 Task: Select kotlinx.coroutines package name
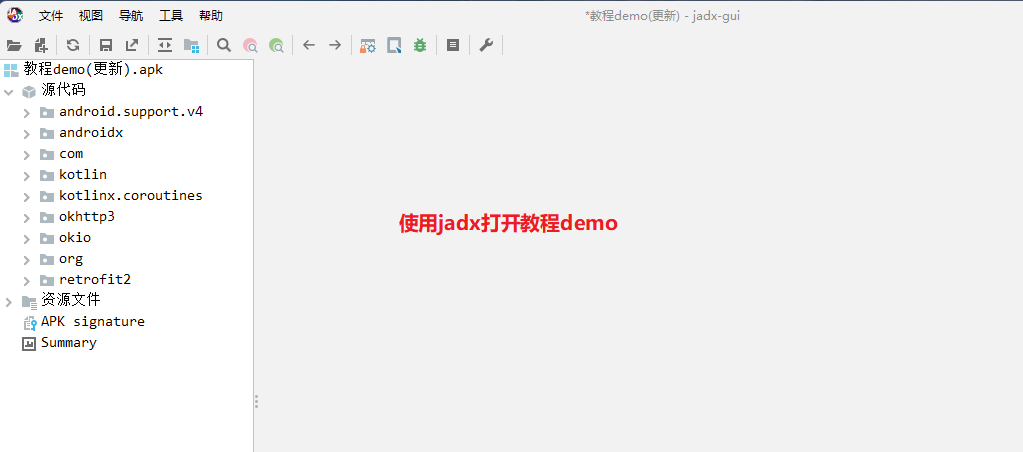coord(130,195)
